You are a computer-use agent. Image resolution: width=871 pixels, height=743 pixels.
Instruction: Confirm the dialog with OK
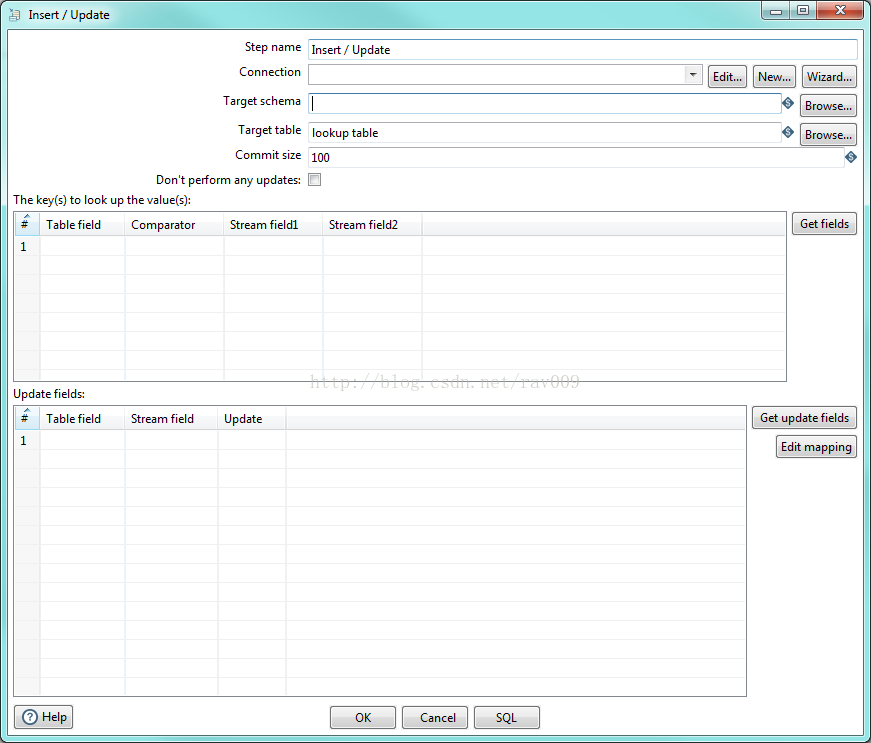363,717
